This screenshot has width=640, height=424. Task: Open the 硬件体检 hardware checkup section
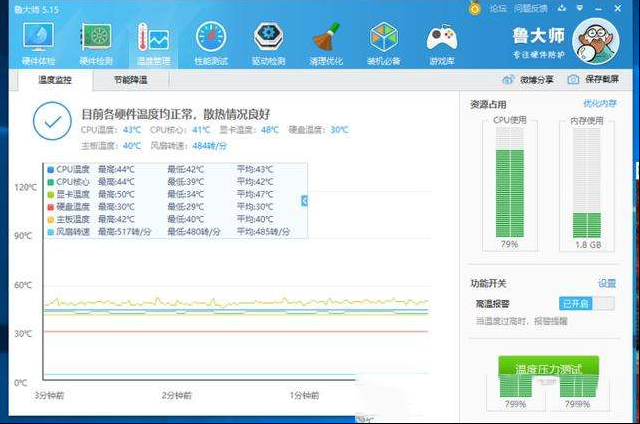coord(38,44)
